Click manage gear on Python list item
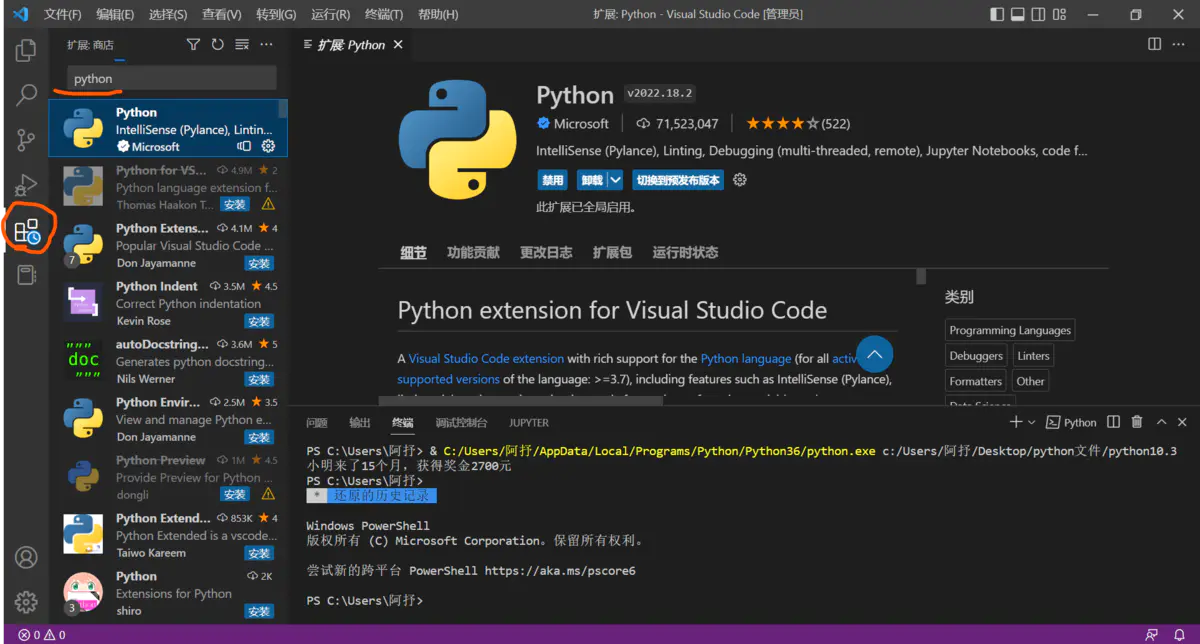 pos(268,146)
